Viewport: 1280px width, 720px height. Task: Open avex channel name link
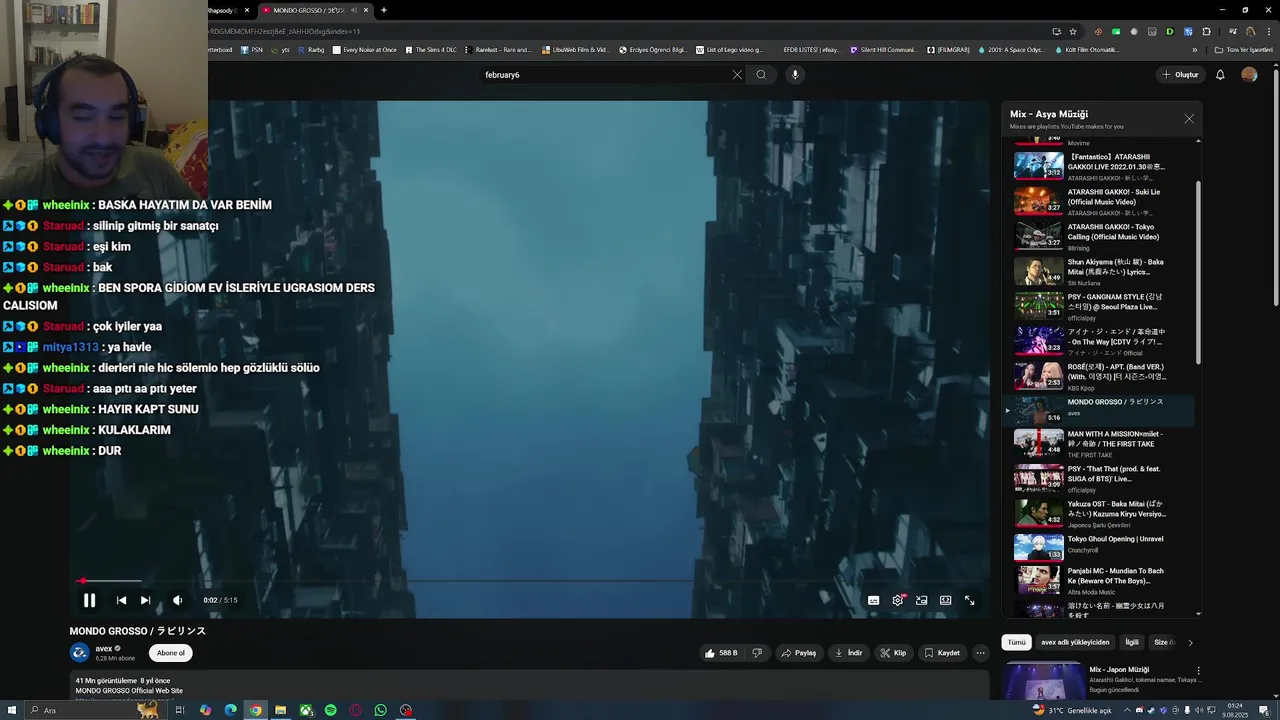coord(103,648)
